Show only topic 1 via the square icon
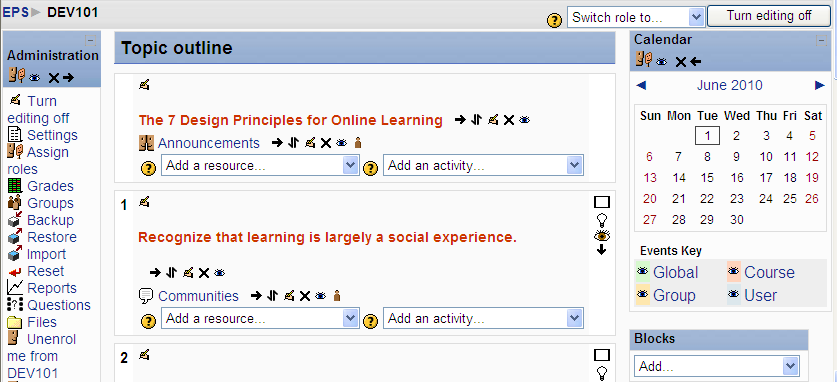The height and width of the screenshot is (382, 837). tap(602, 202)
